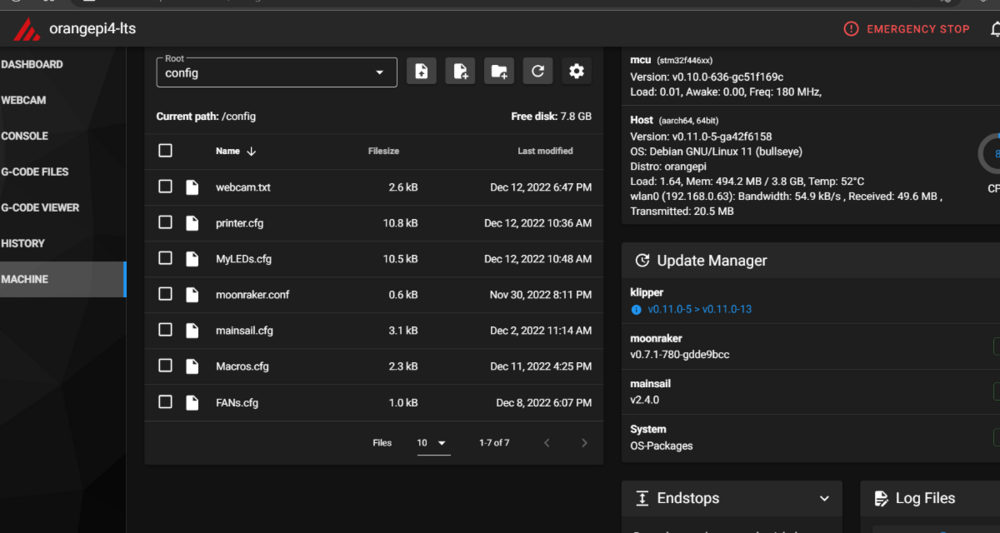Click the mainsail.cfg file icon
The width and height of the screenshot is (1000, 533).
coord(192,330)
